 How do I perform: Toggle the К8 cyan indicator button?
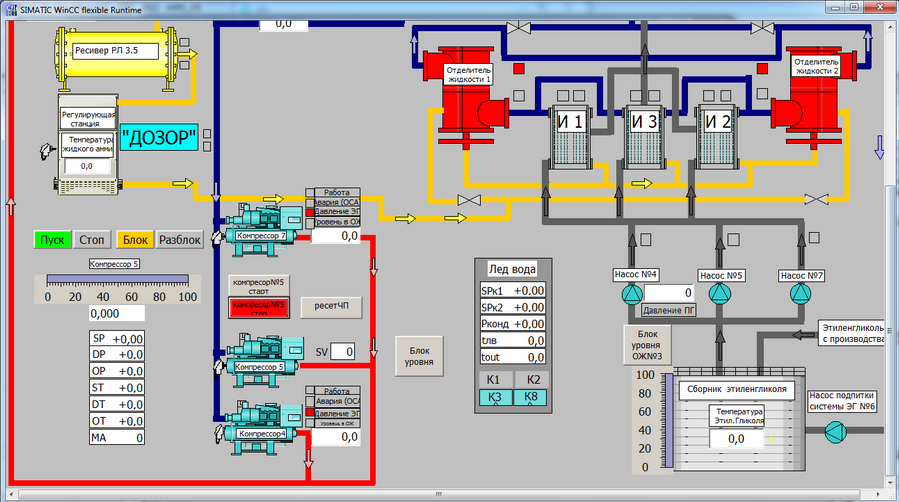(533, 398)
